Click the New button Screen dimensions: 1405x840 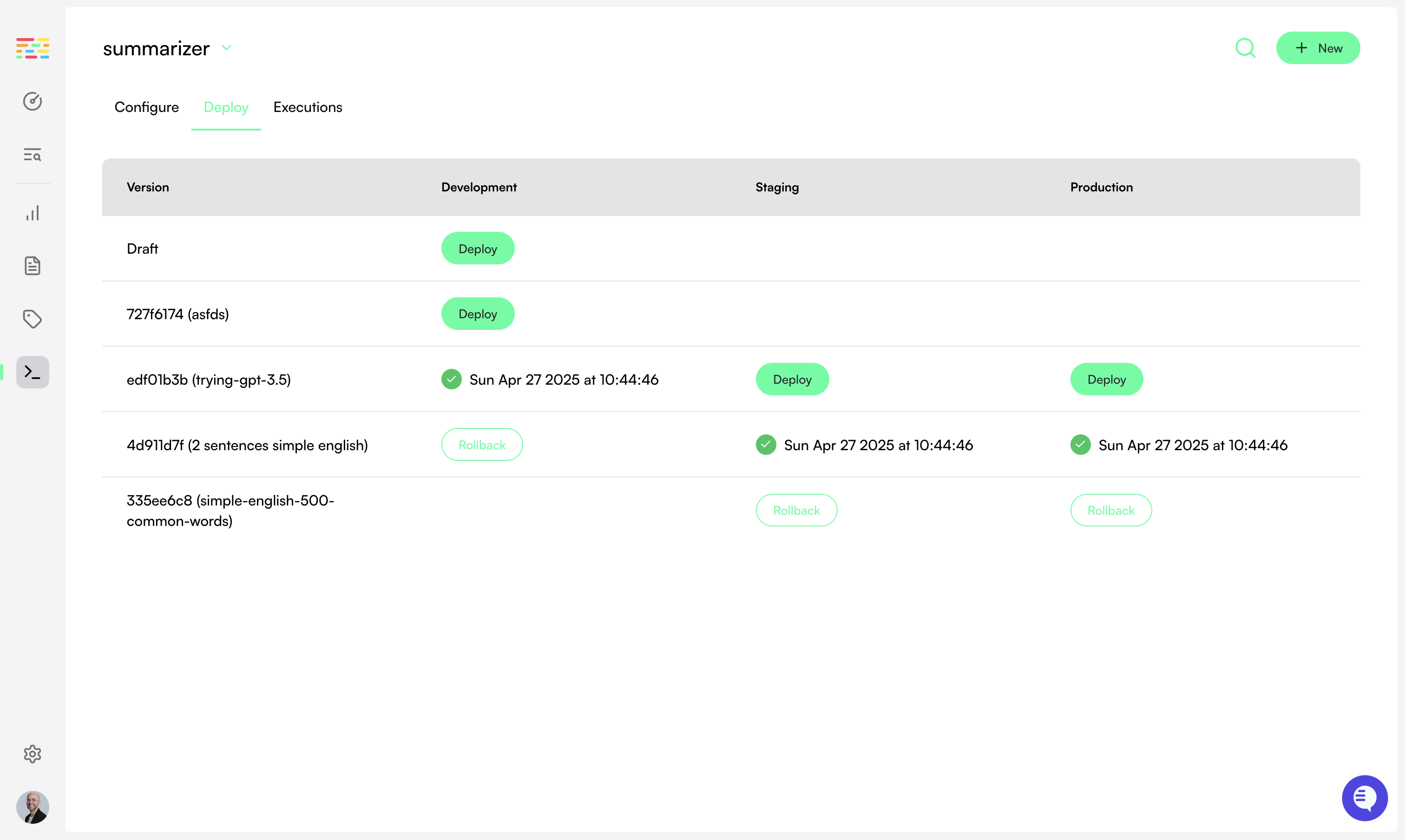[x=1318, y=48]
